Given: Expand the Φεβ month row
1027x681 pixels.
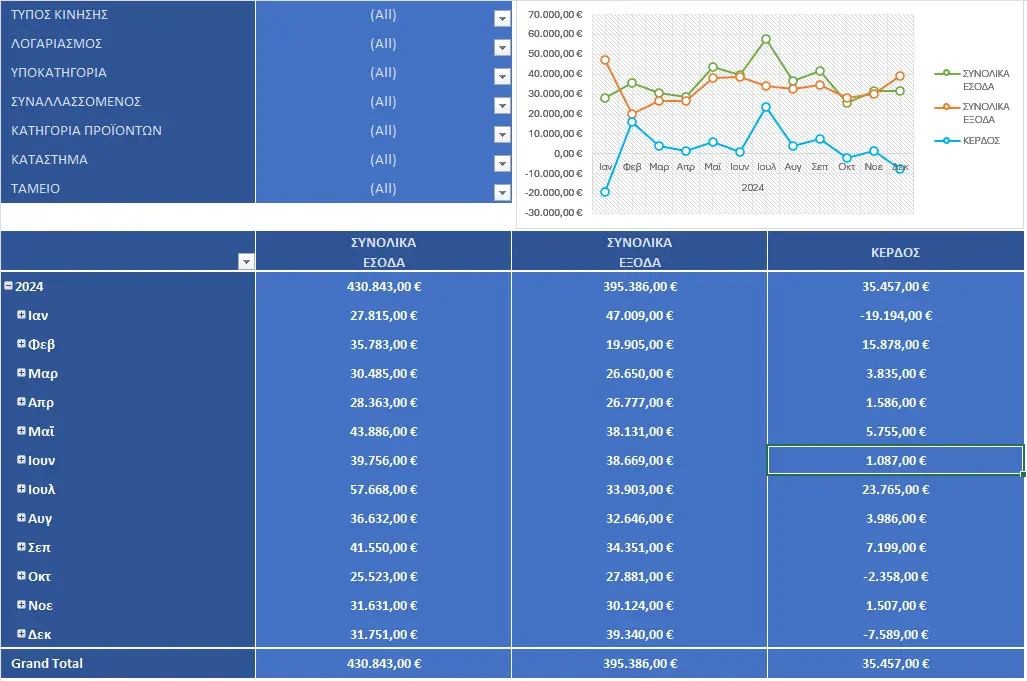Looking at the screenshot, I should tap(21, 344).
